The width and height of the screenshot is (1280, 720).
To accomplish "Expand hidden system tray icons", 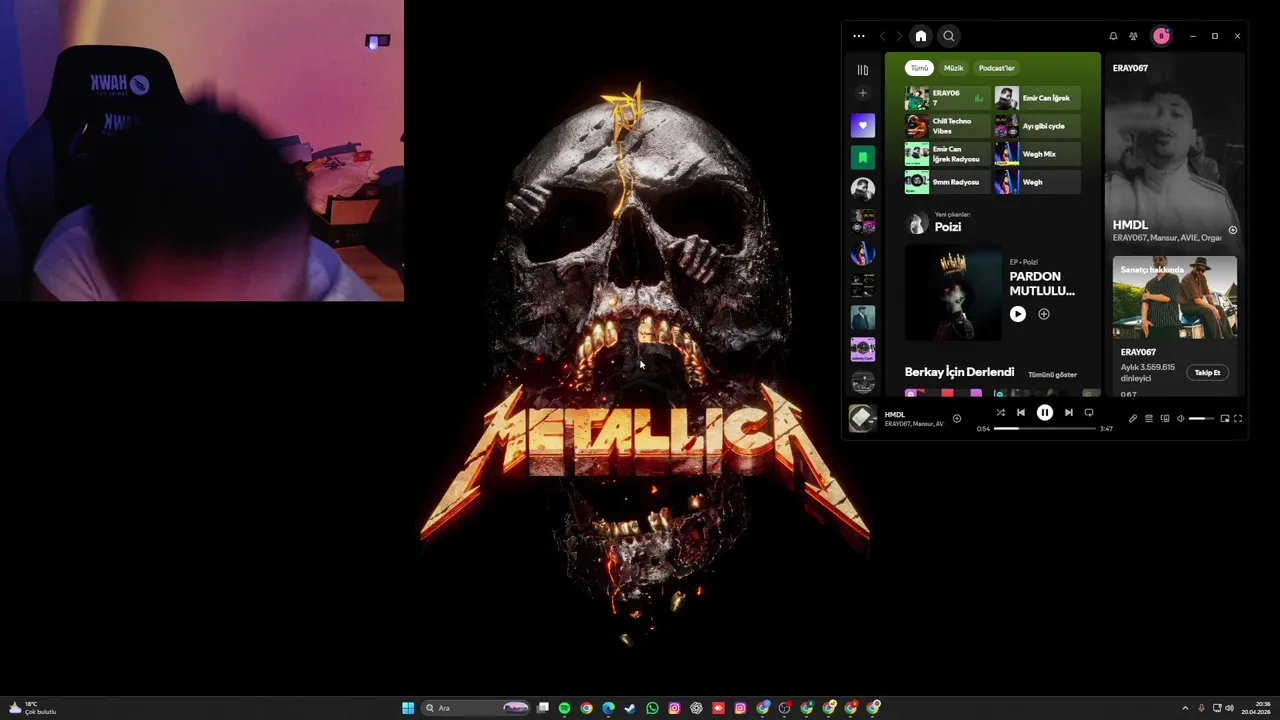I will point(1185,708).
